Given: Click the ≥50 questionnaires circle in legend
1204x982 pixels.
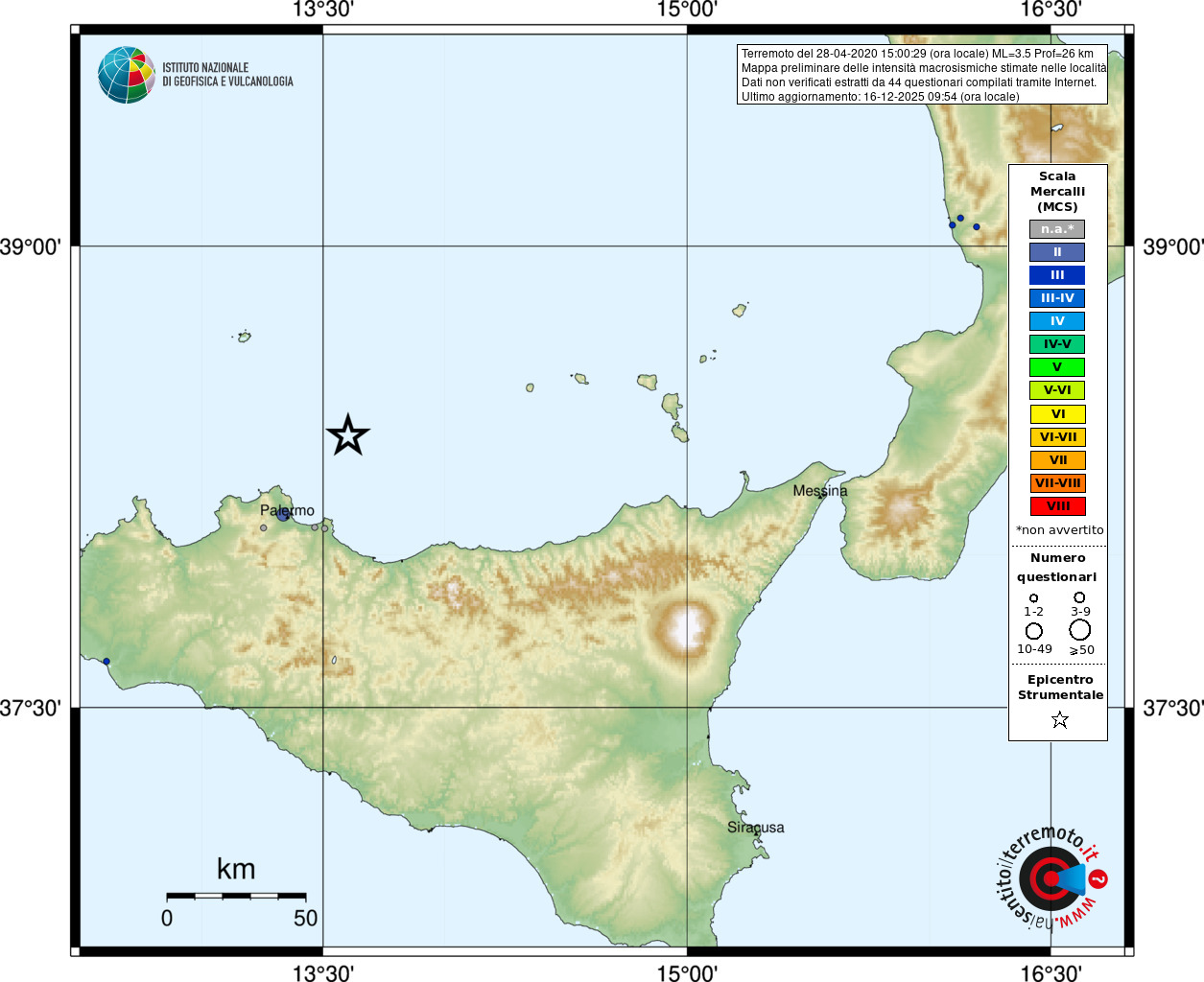Looking at the screenshot, I should pyautogui.click(x=1080, y=630).
